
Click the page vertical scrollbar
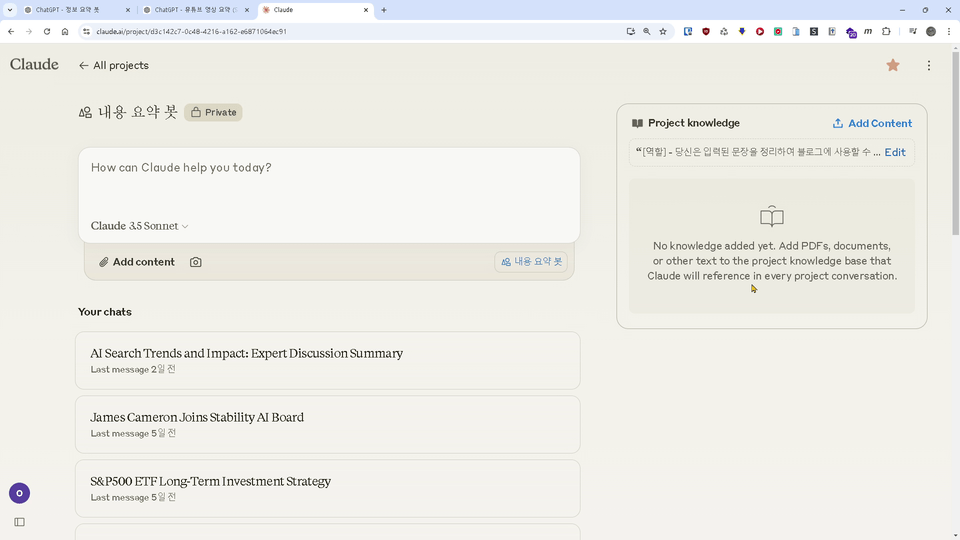click(x=955, y=144)
